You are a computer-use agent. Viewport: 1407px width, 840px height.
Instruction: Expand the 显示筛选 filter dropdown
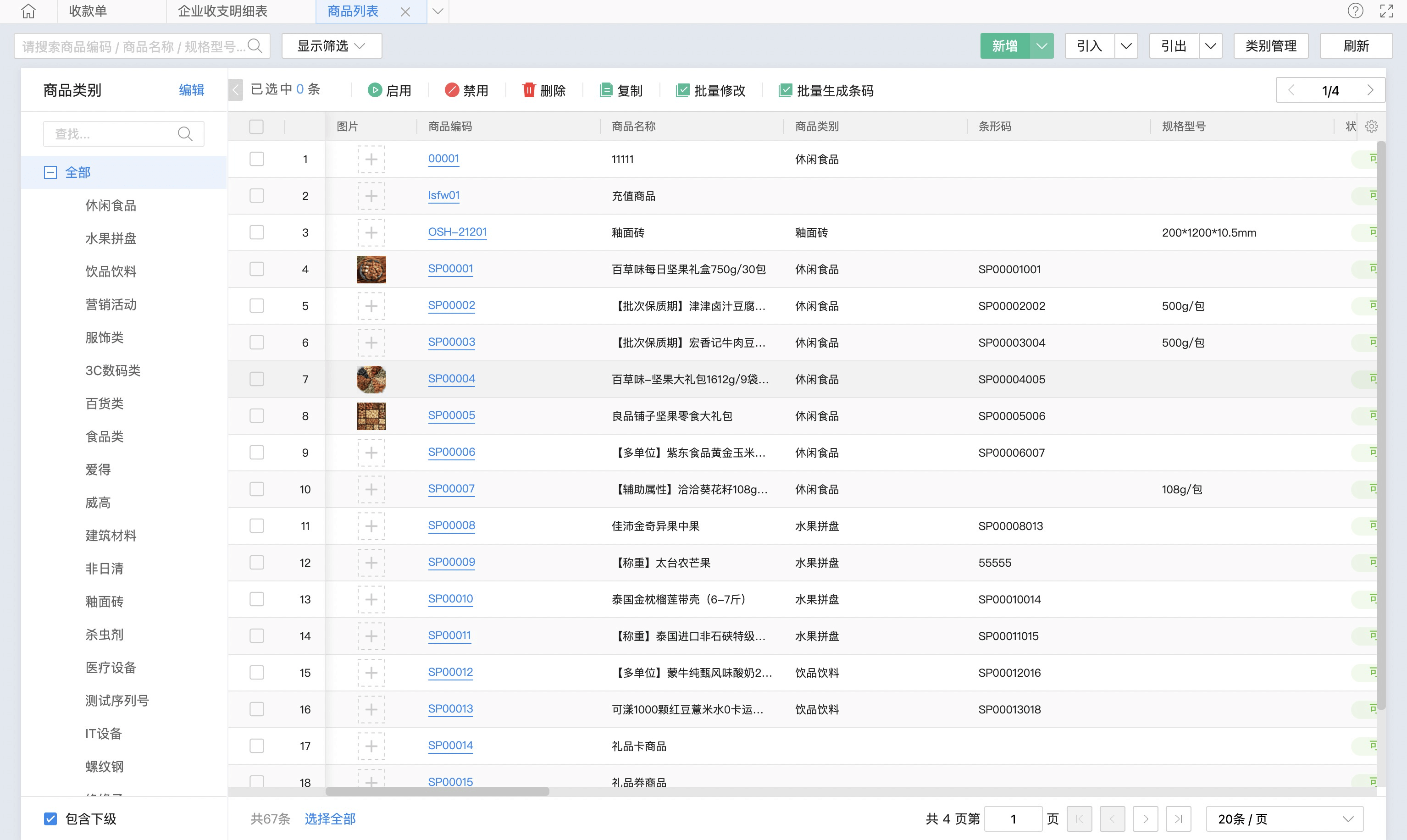pyautogui.click(x=331, y=46)
